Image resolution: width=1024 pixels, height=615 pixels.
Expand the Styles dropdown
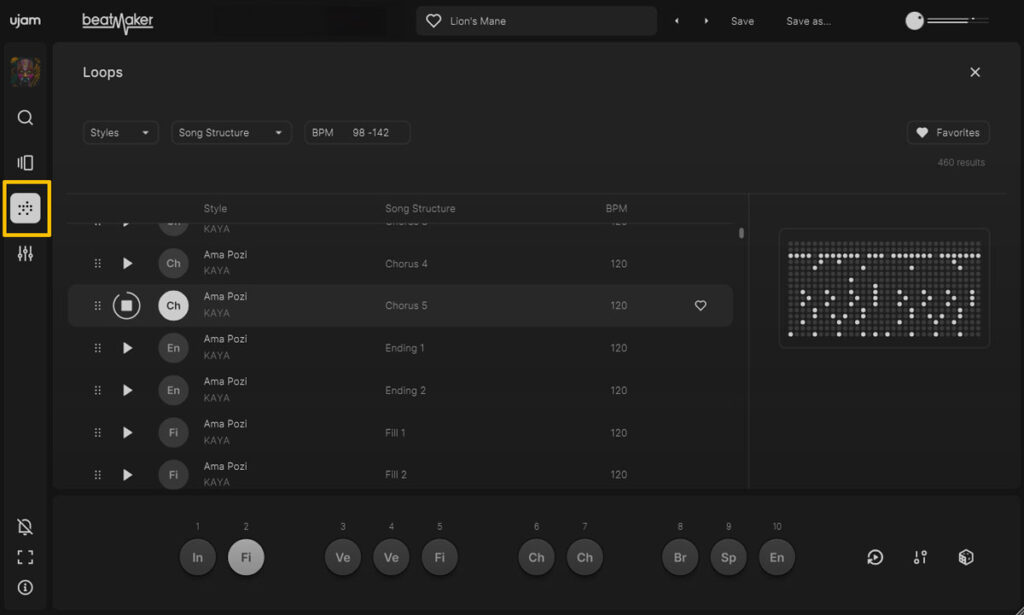120,133
